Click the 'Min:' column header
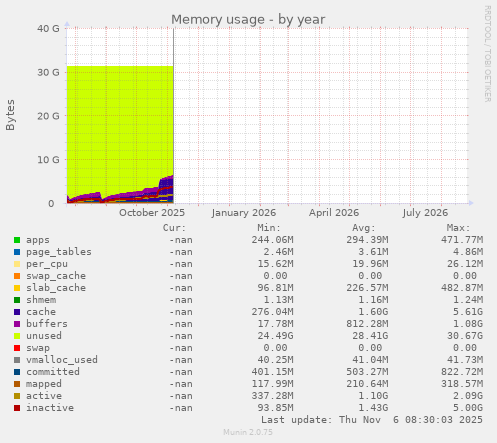 tap(269, 228)
